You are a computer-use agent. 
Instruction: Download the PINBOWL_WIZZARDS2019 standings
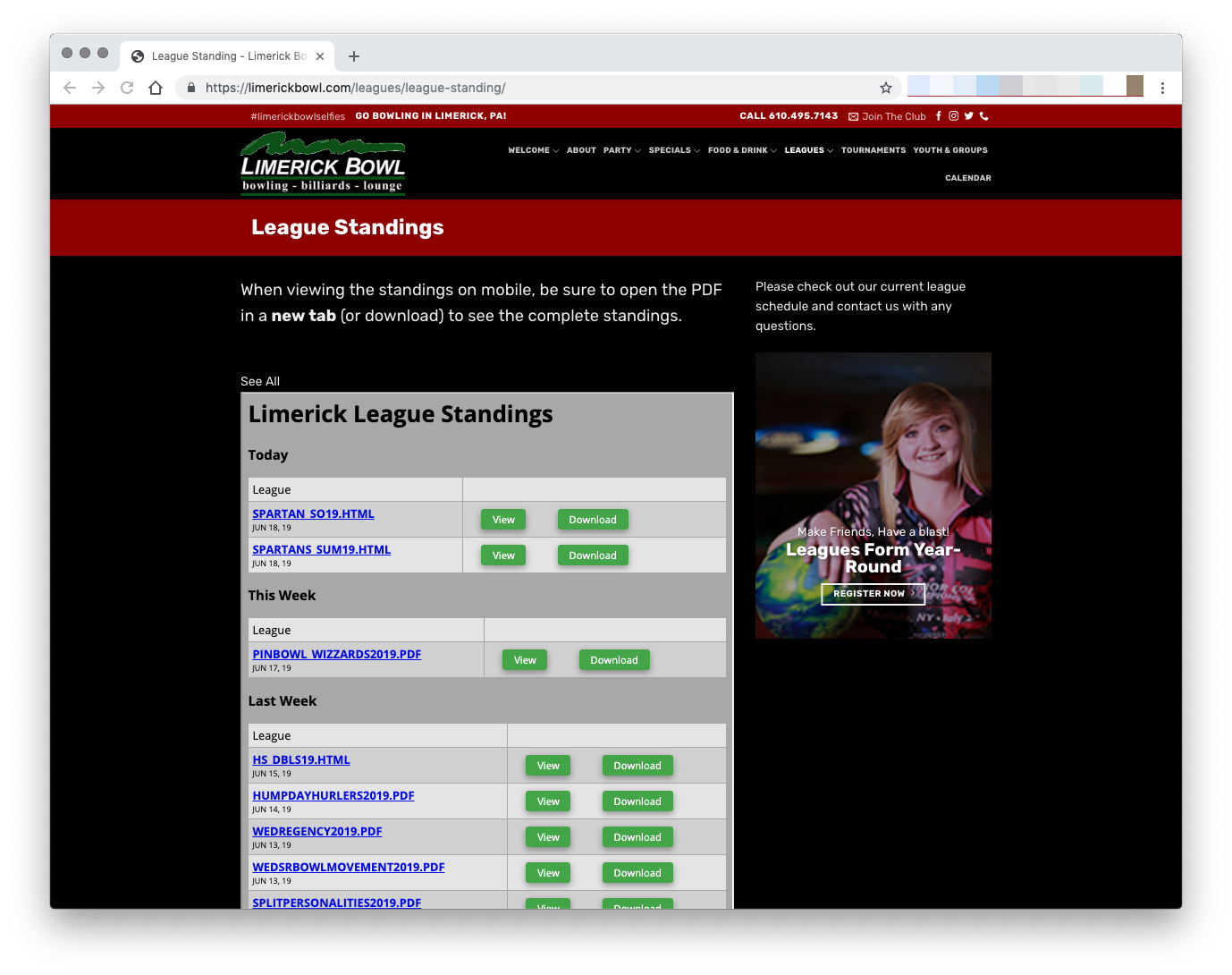(x=614, y=659)
